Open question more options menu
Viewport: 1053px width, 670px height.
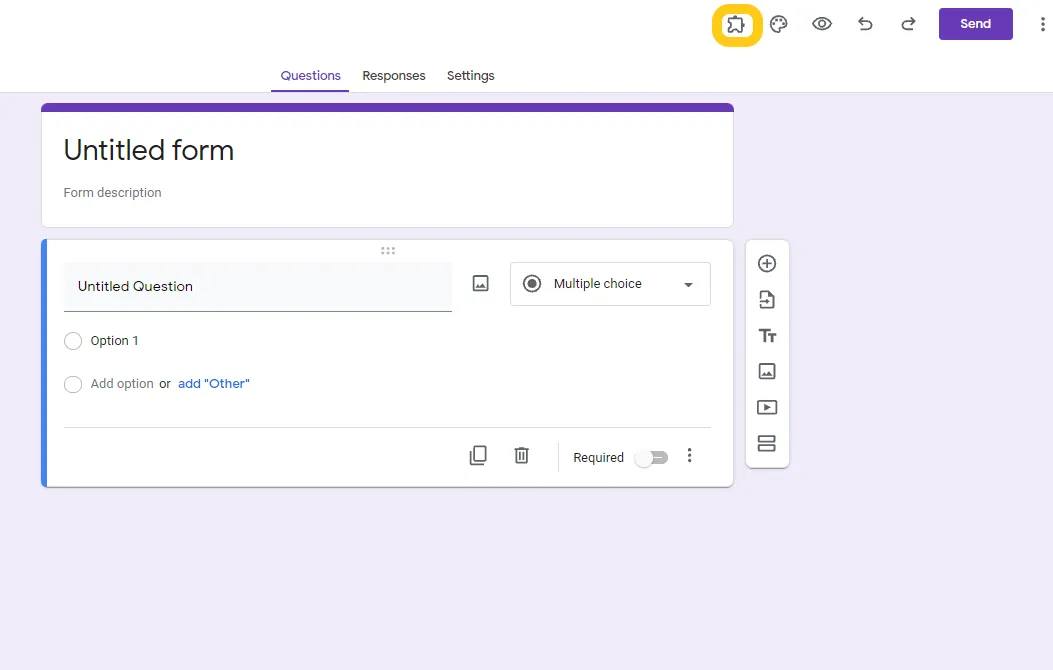click(x=689, y=456)
